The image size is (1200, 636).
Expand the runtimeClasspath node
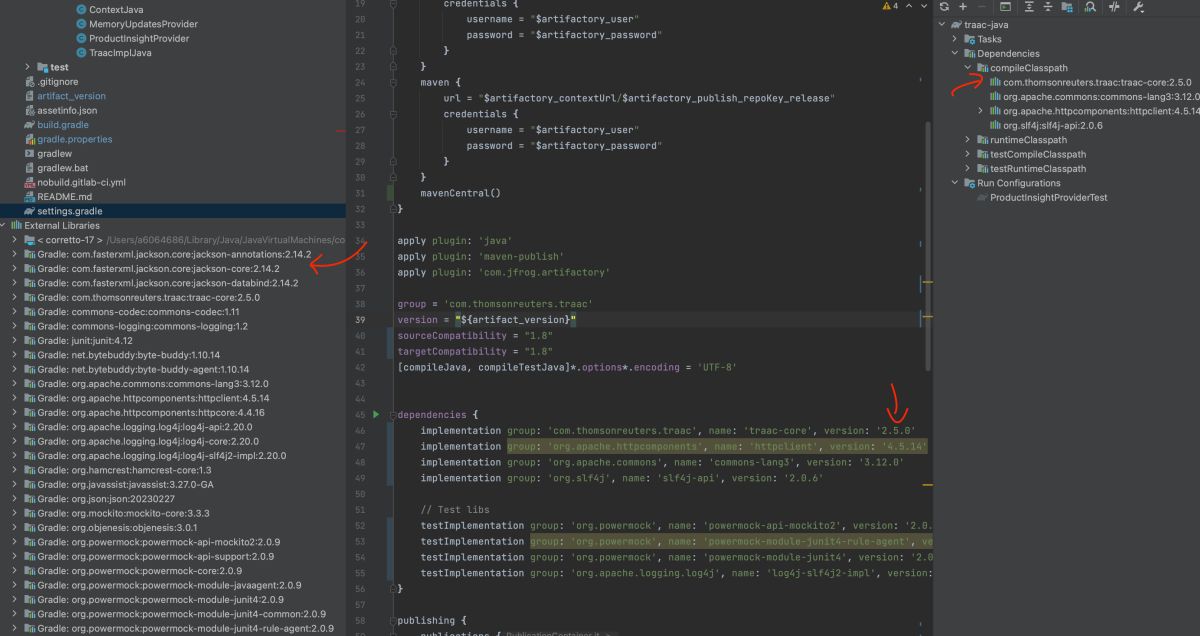[968, 140]
